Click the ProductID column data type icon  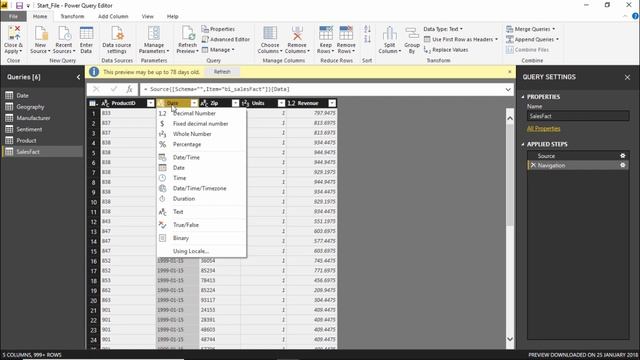tap(105, 103)
